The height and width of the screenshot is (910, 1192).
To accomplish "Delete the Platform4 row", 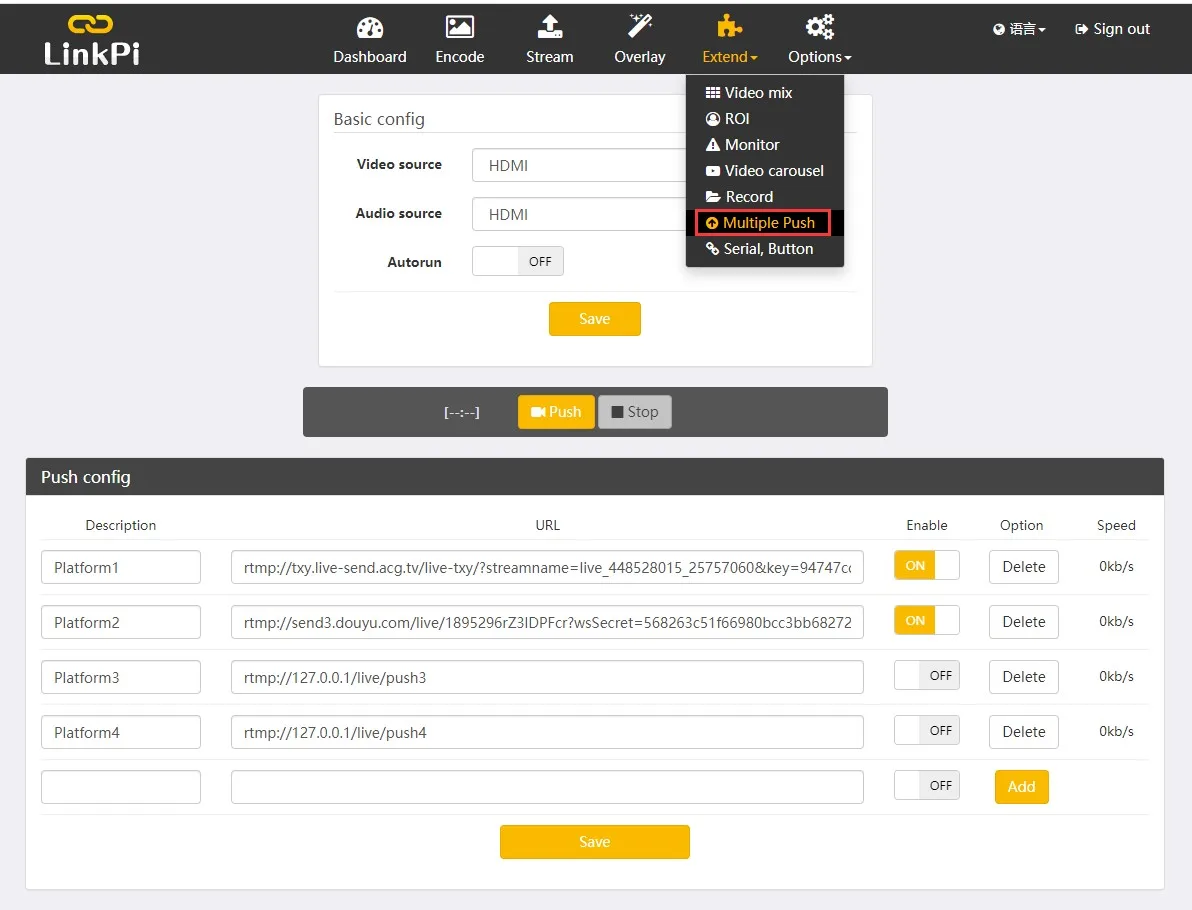I will click(x=1023, y=731).
